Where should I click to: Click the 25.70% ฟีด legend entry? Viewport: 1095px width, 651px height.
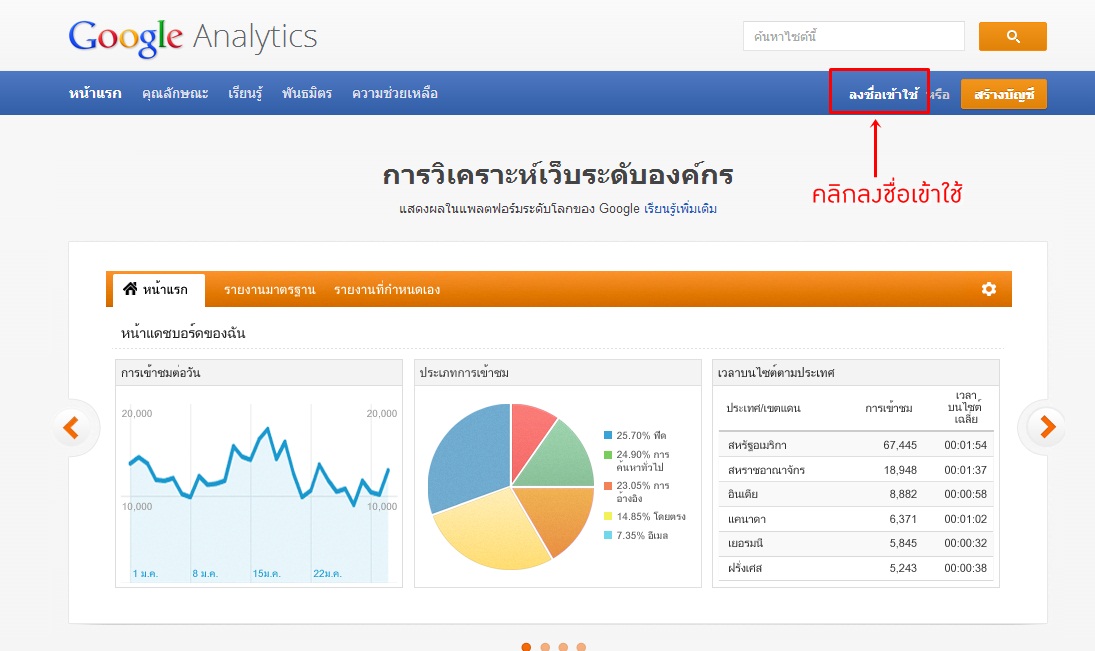tap(635, 435)
